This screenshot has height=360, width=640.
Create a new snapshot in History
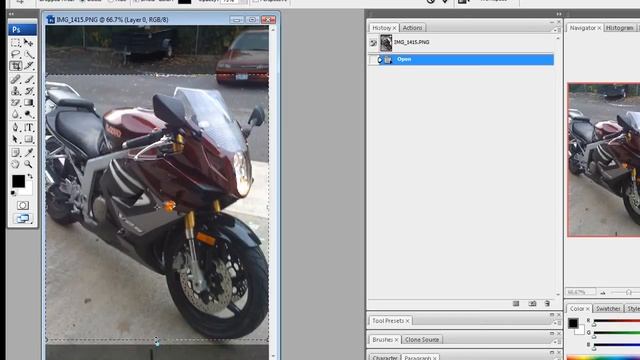click(532, 304)
